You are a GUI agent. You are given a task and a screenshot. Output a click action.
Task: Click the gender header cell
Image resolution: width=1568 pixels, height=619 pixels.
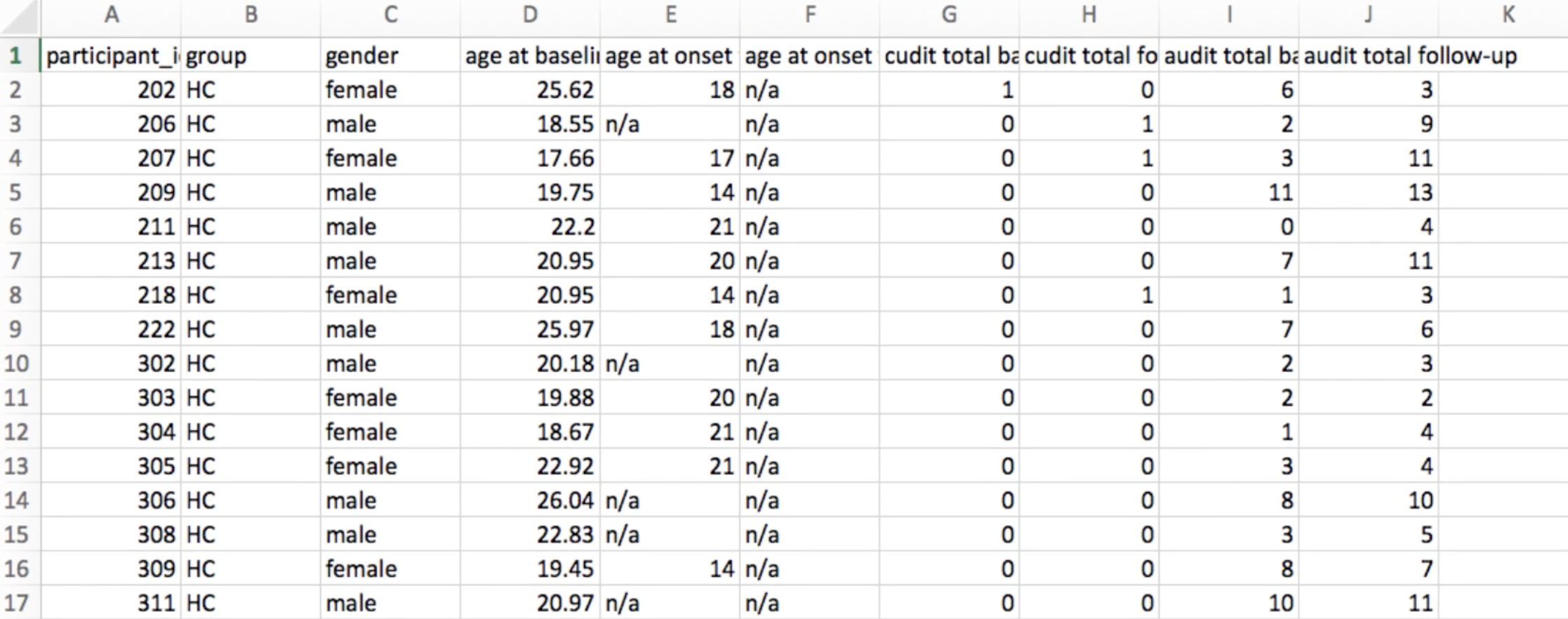pos(390,55)
